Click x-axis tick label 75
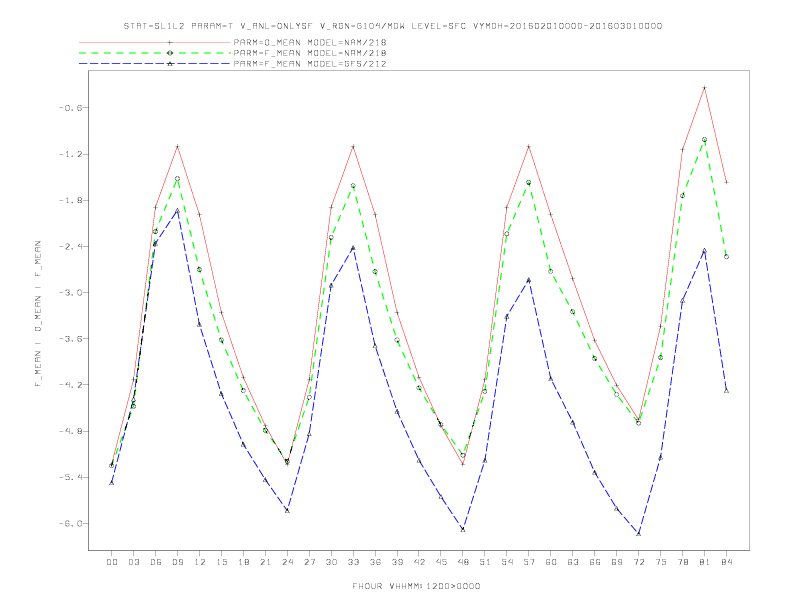 (661, 562)
